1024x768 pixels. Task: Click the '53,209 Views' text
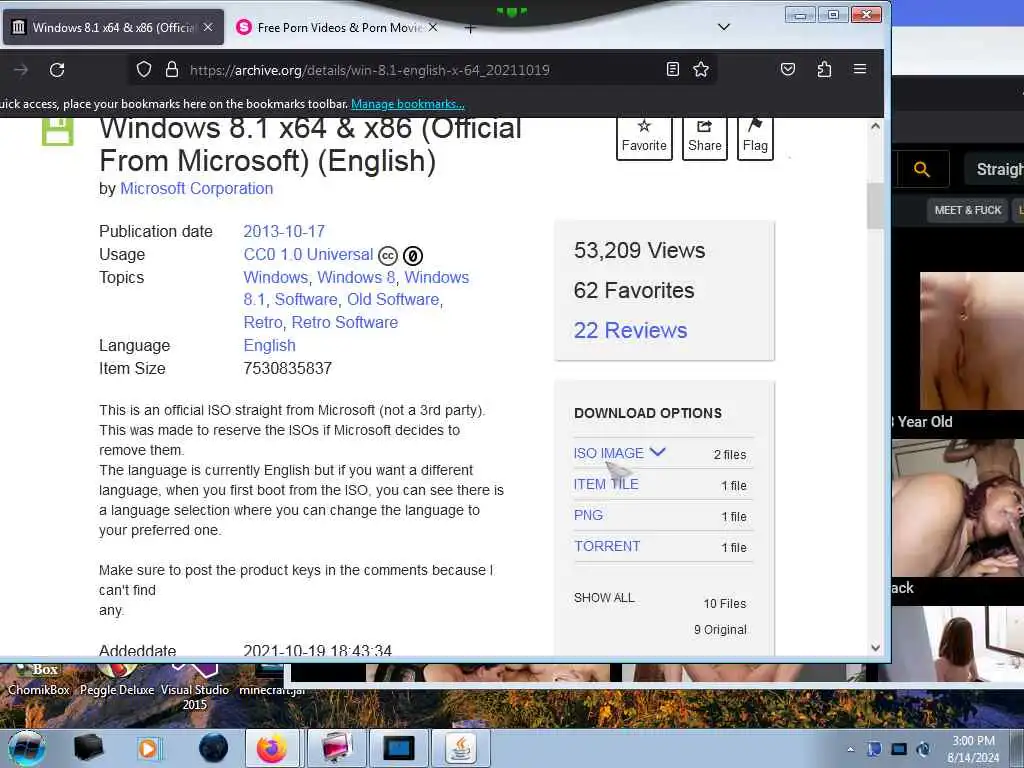639,250
